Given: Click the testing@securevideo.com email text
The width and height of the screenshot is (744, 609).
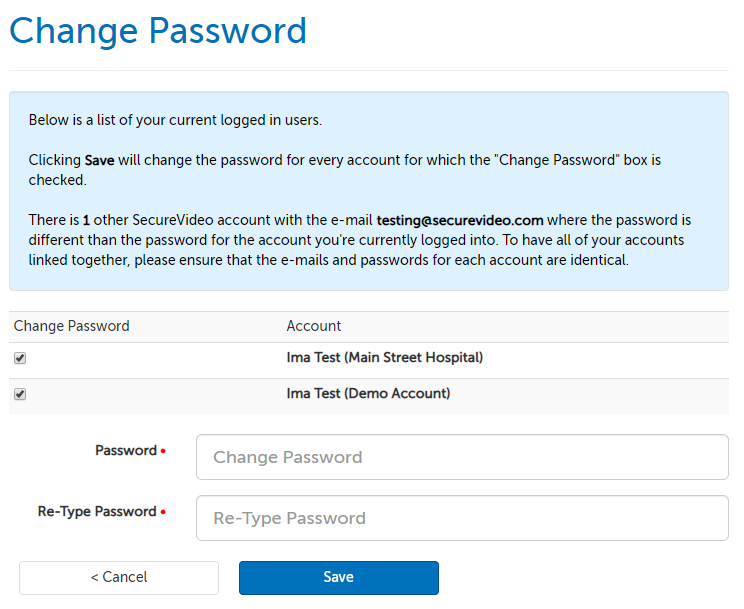Looking at the screenshot, I should (x=460, y=220).
